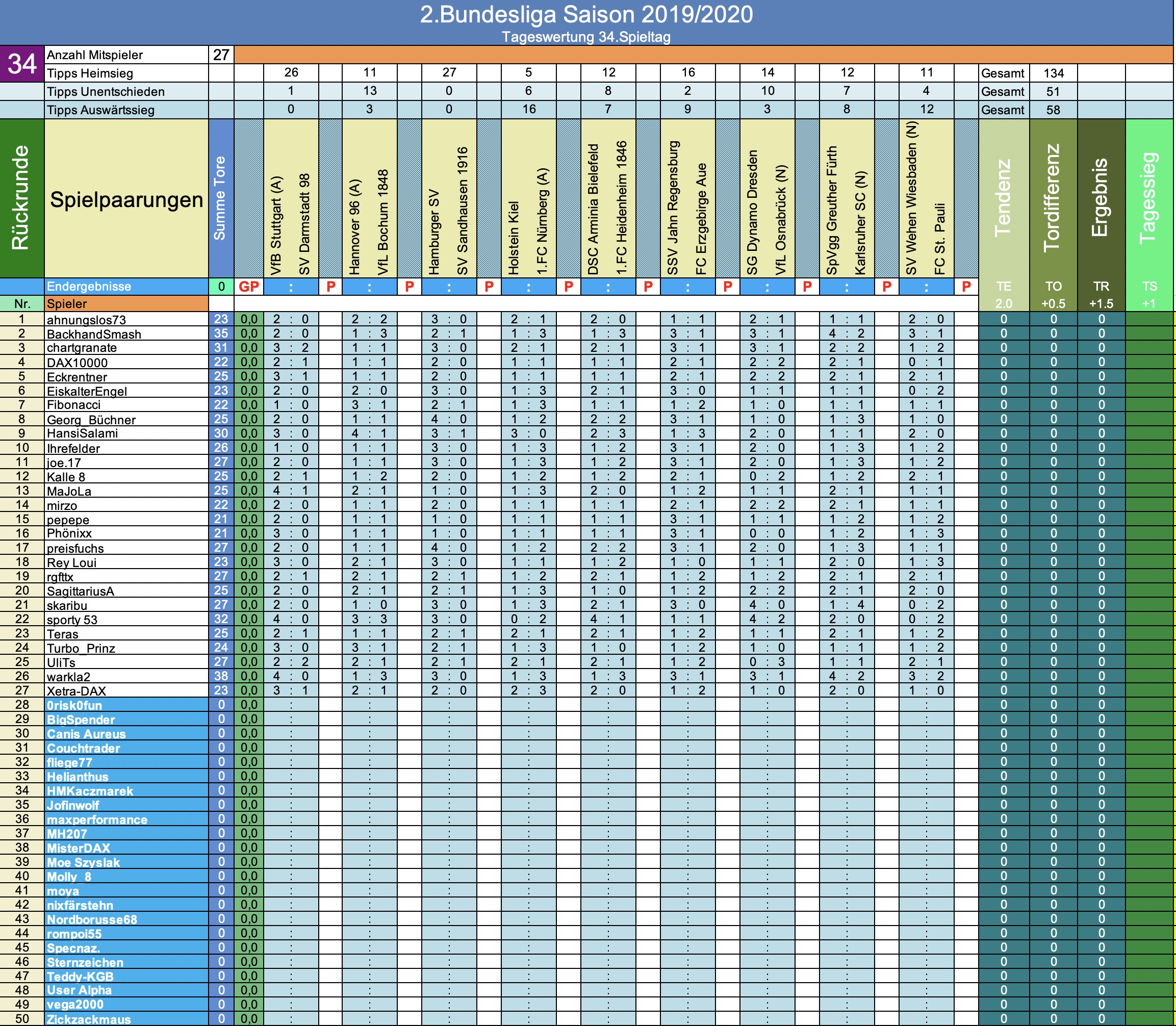Click inactive player 'Canis Aureus' name cell
Viewport: 1176px width, 1026px height.
(126, 733)
